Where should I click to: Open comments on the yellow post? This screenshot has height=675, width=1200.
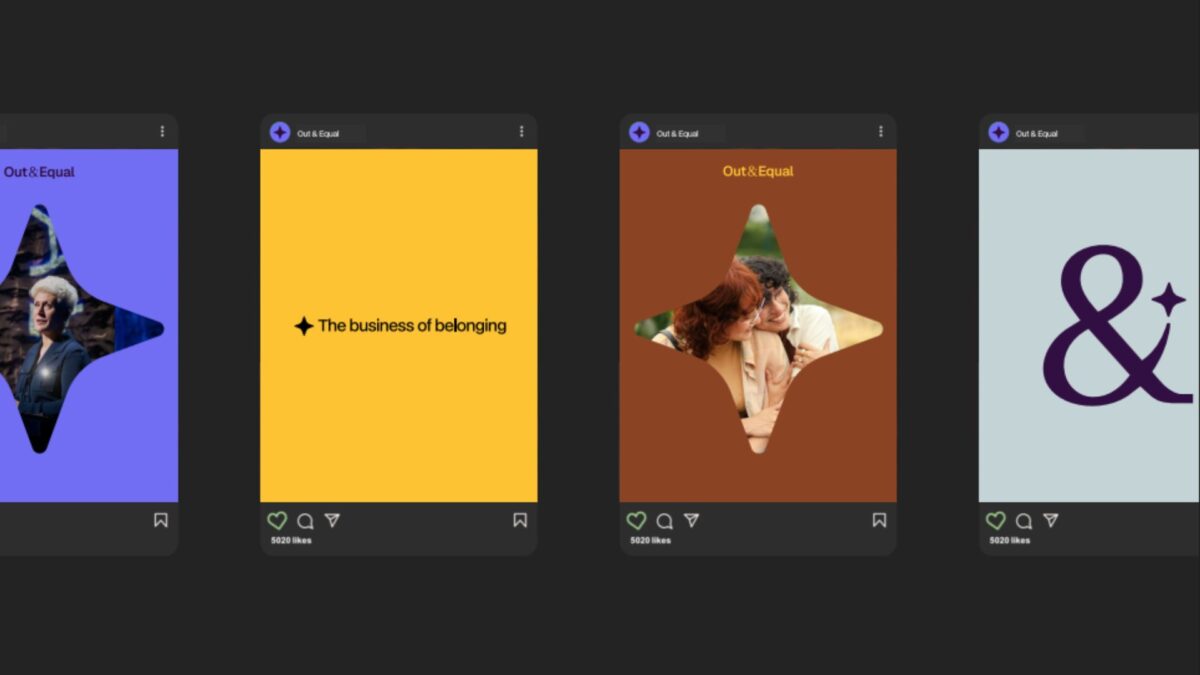(305, 521)
